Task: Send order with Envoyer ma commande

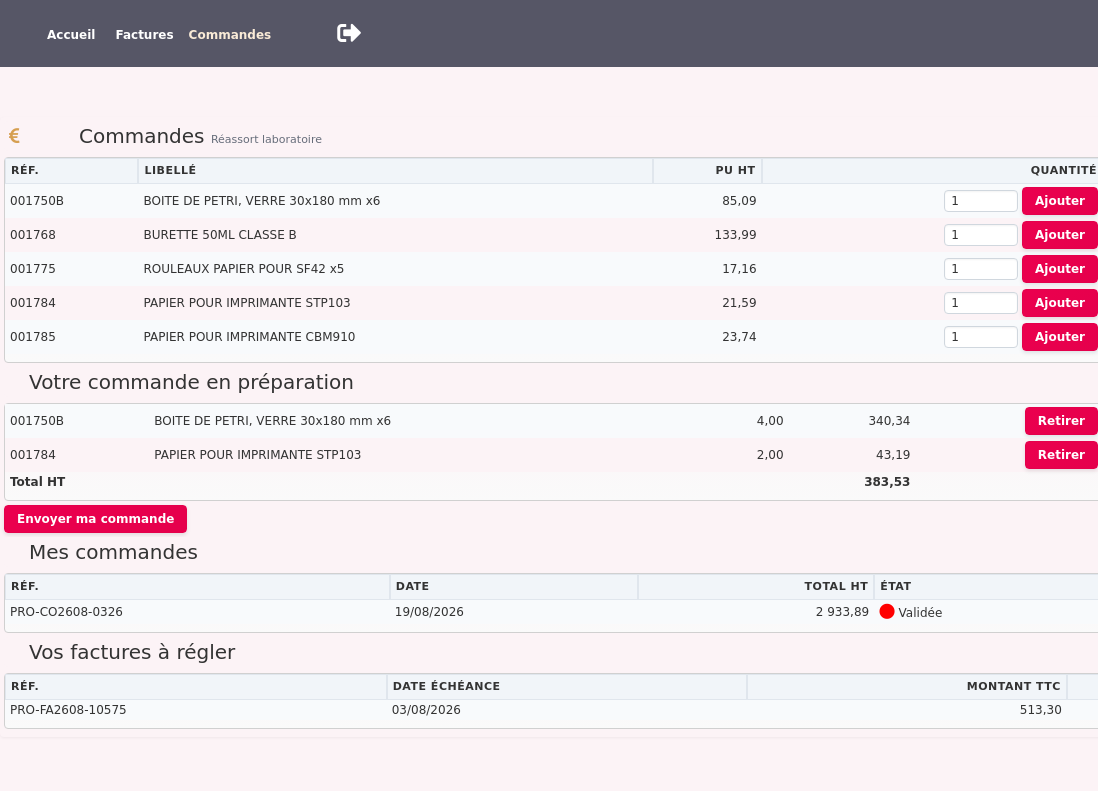Action: [x=95, y=519]
